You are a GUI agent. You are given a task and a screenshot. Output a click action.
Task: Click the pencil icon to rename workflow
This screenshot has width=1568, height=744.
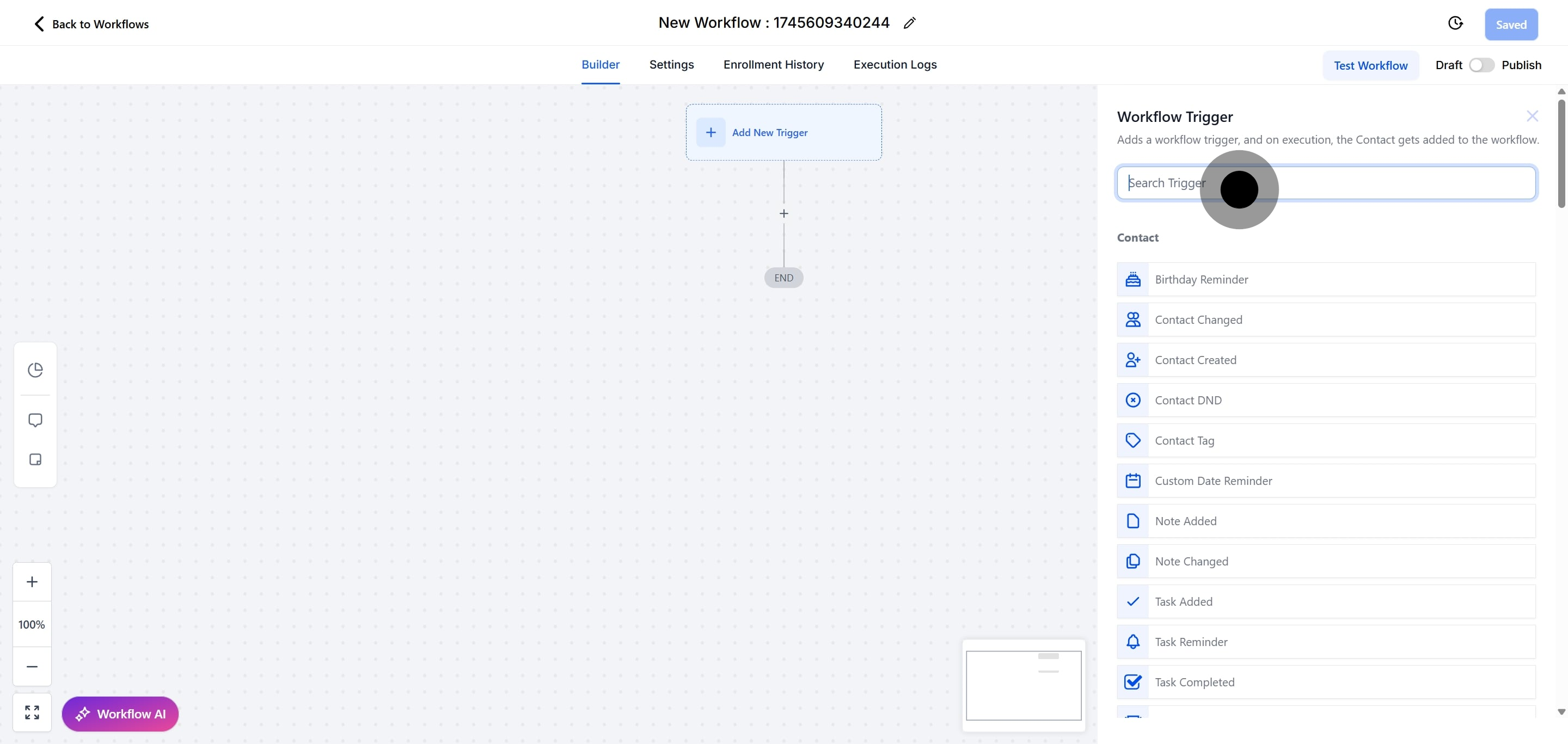909,23
